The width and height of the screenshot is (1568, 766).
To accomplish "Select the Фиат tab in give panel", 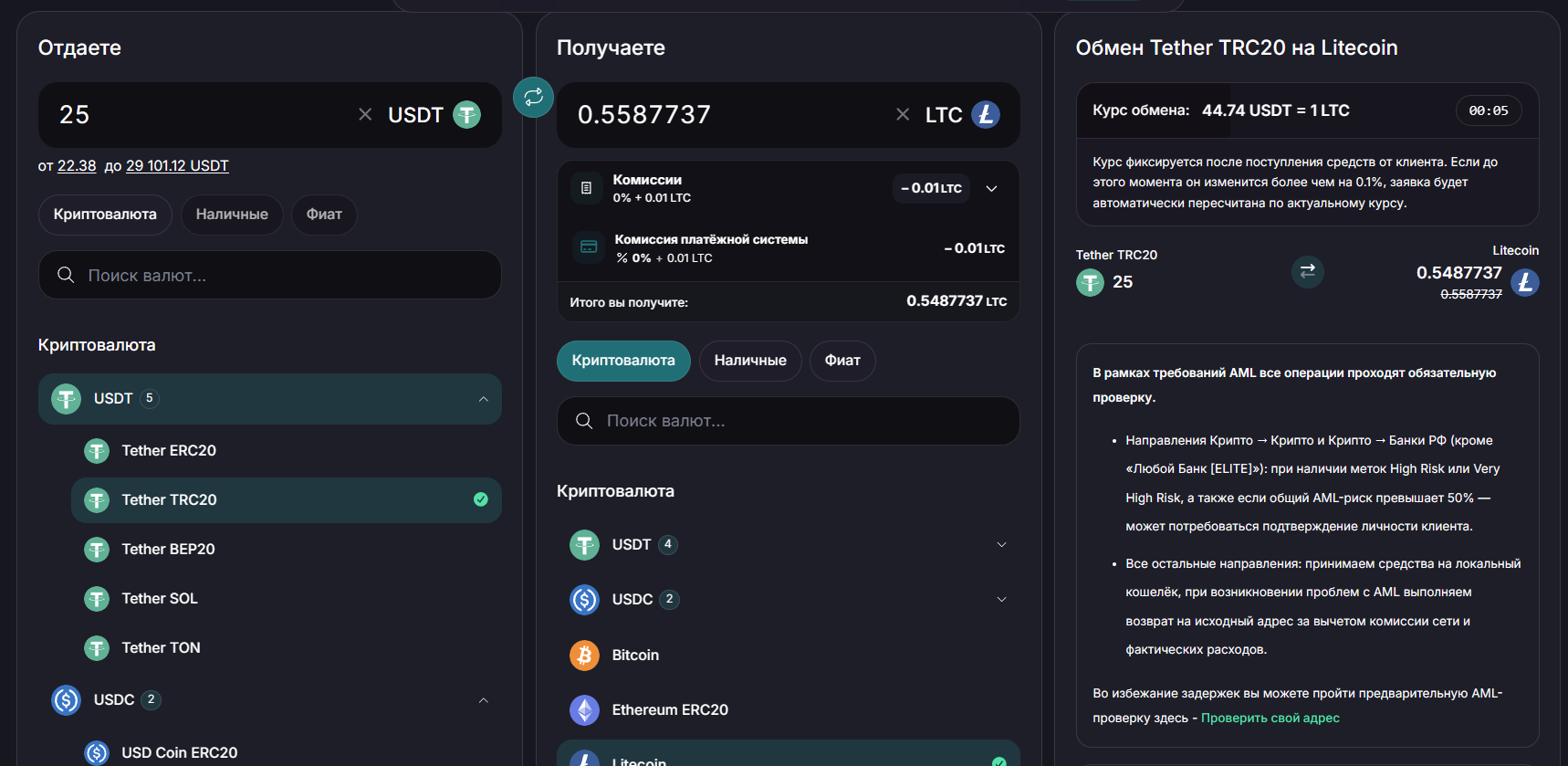I will coord(324,215).
